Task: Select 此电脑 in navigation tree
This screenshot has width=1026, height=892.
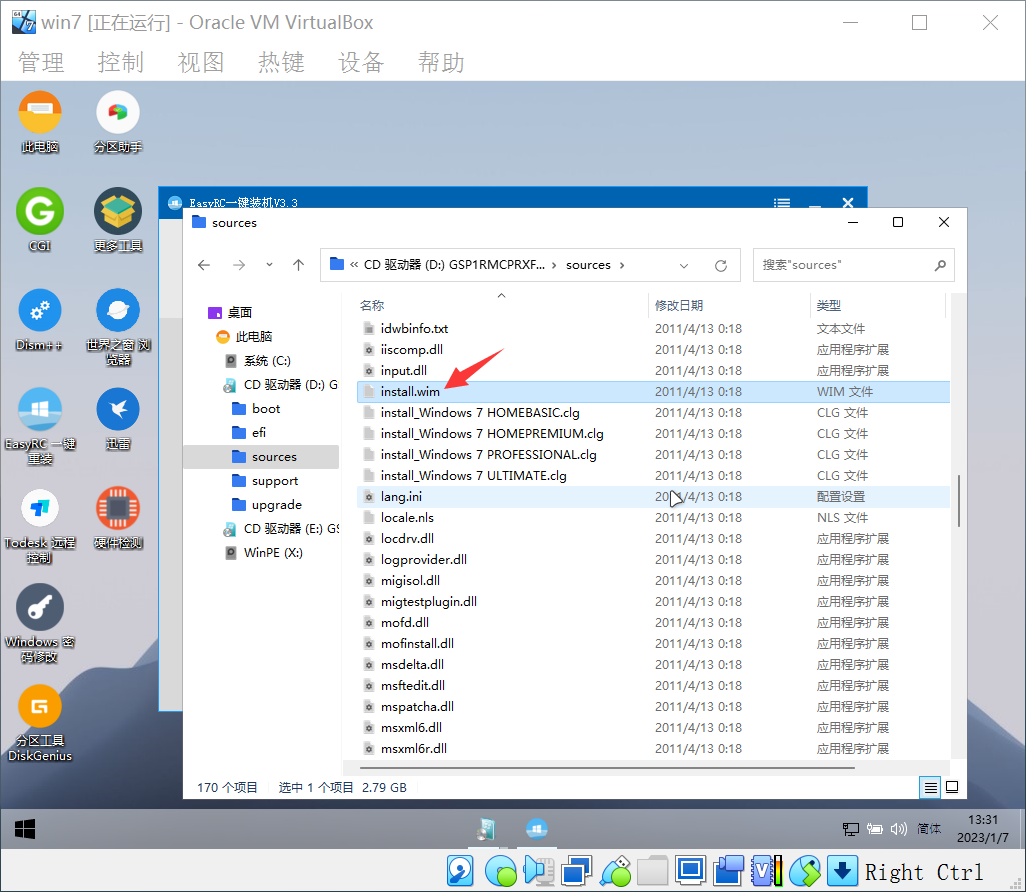Action: (x=253, y=336)
